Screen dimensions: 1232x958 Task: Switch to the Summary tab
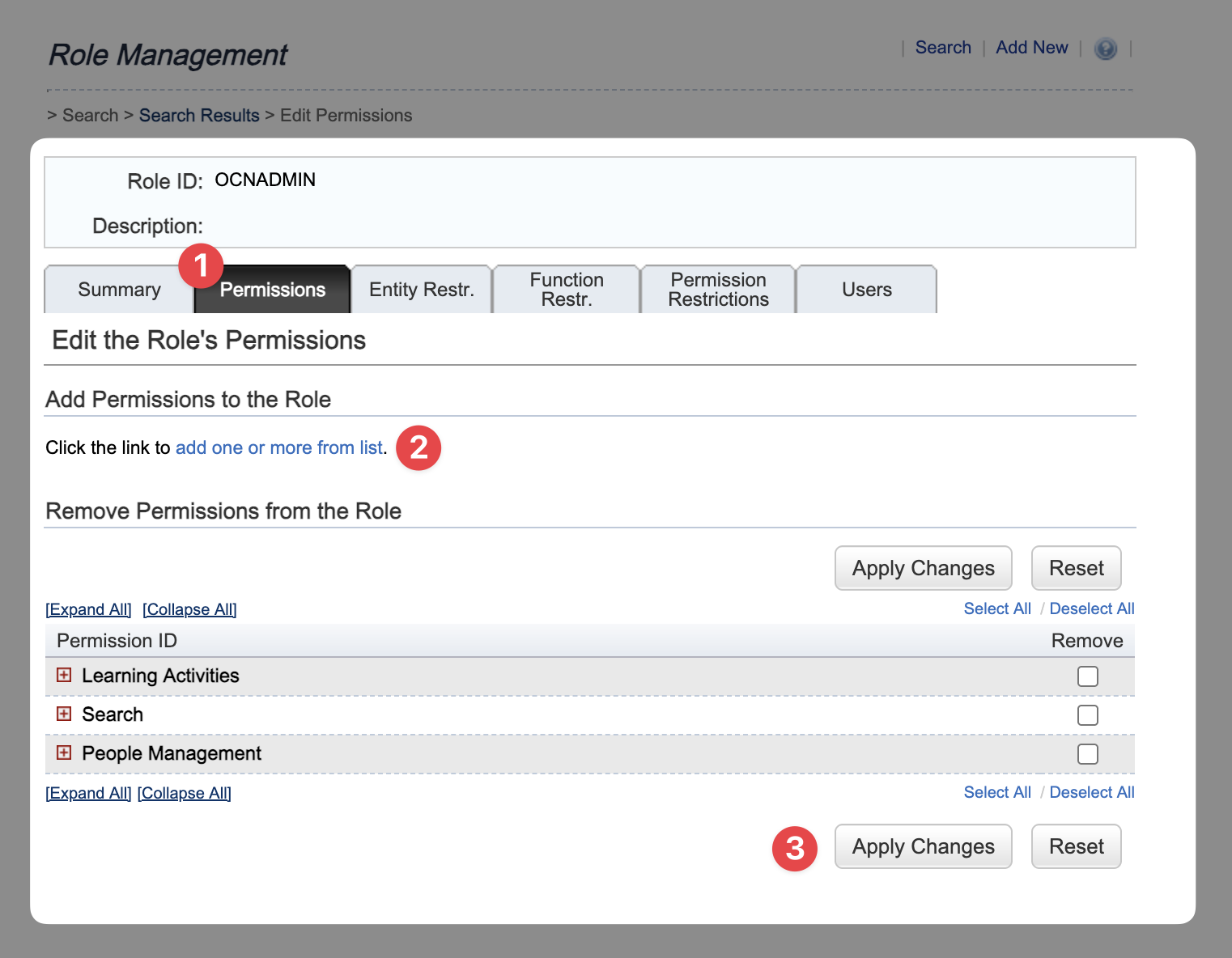point(119,290)
